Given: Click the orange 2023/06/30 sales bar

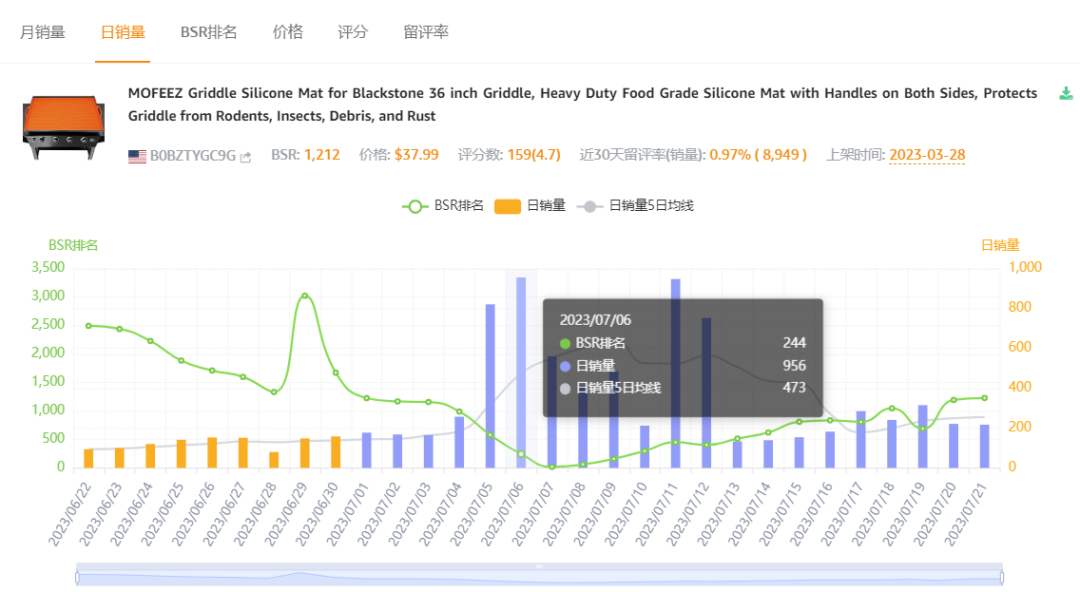Looking at the screenshot, I should (336, 452).
